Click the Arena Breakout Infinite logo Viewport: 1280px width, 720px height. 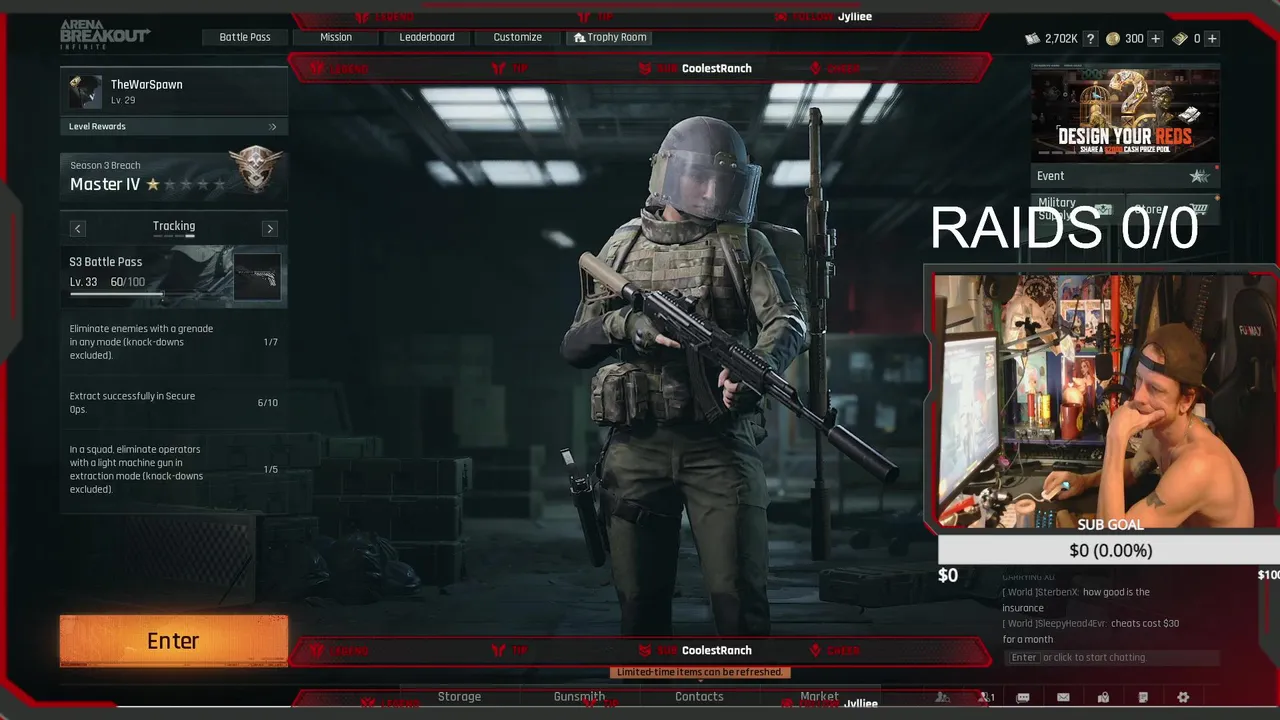coord(104,34)
